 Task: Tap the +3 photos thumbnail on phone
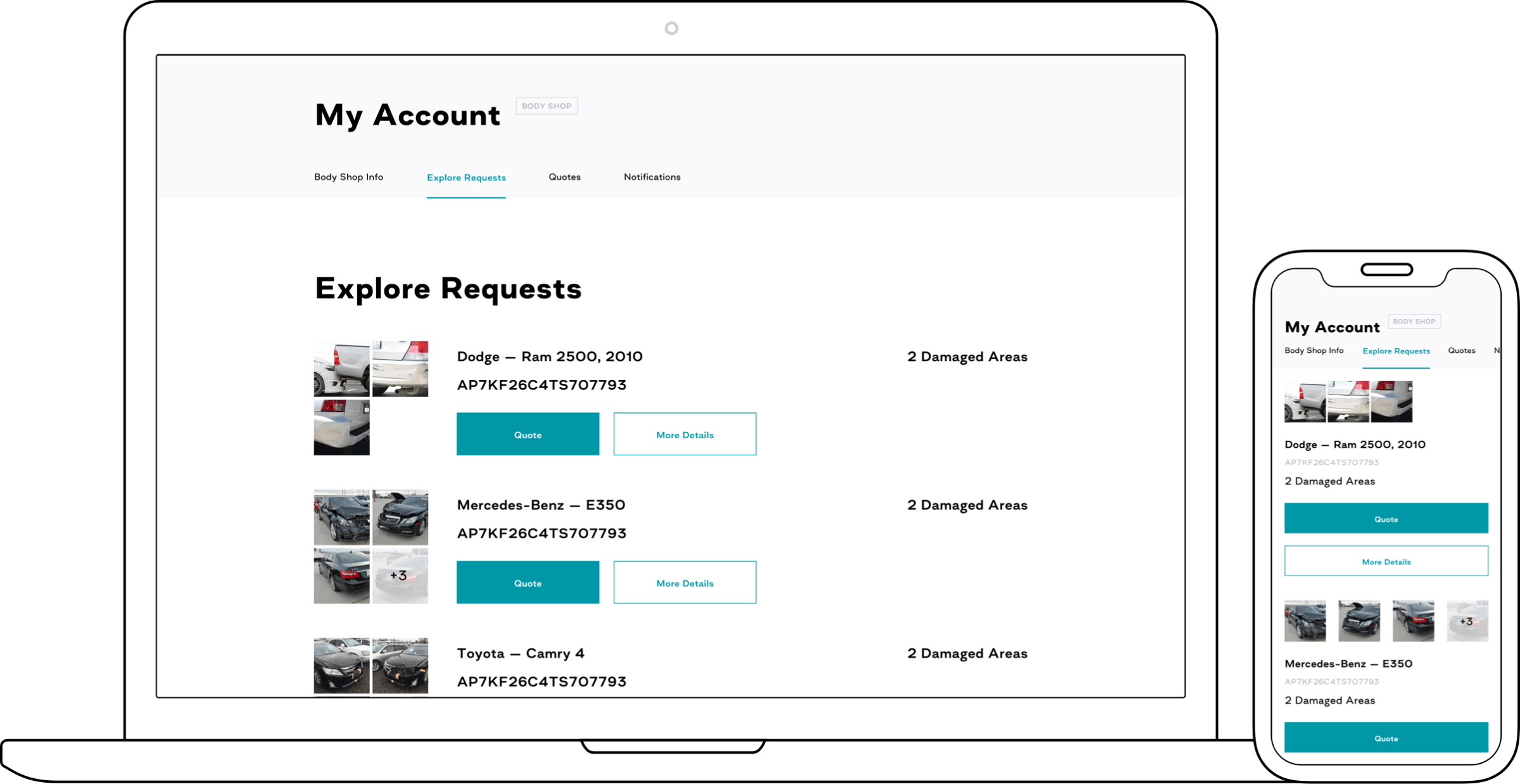tap(1467, 621)
